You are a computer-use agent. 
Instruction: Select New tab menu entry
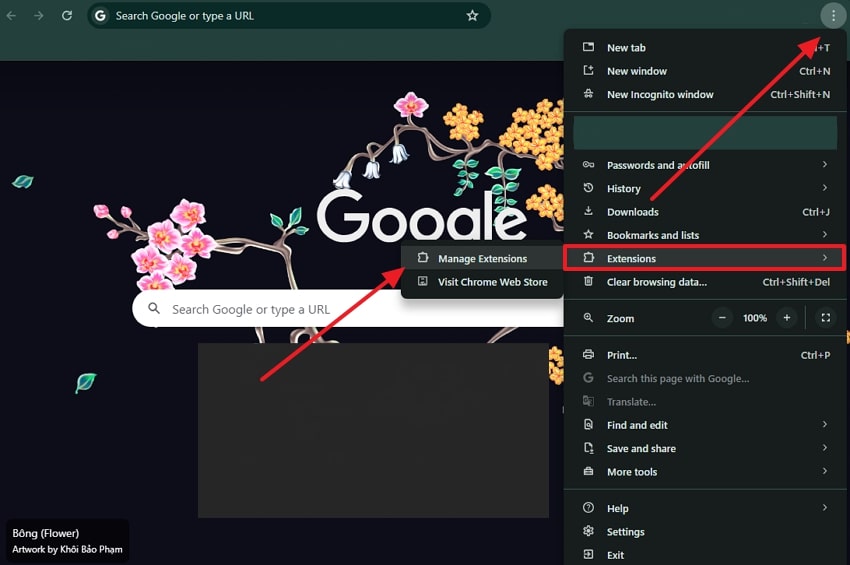point(705,48)
